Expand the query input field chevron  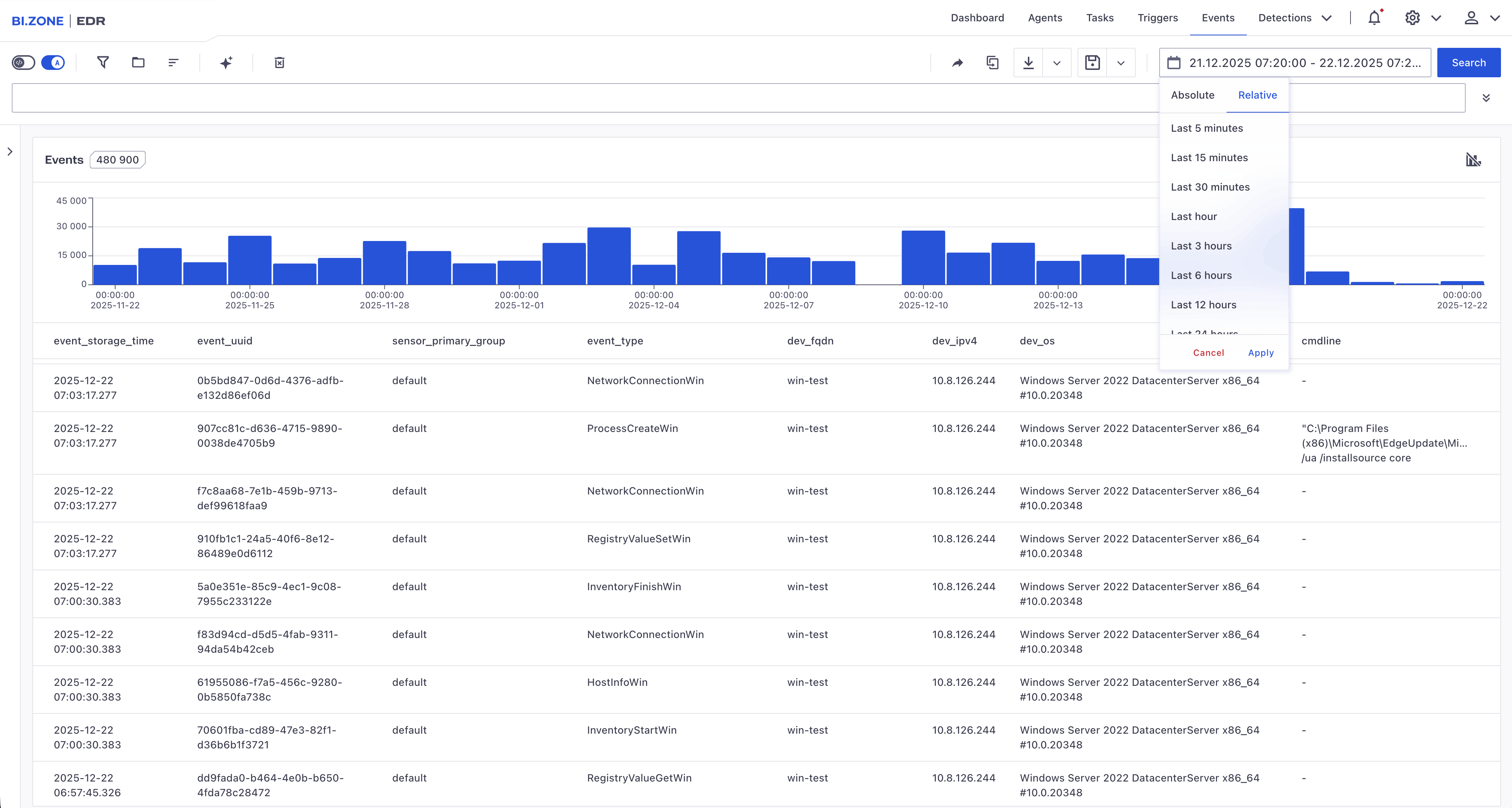[x=1487, y=98]
